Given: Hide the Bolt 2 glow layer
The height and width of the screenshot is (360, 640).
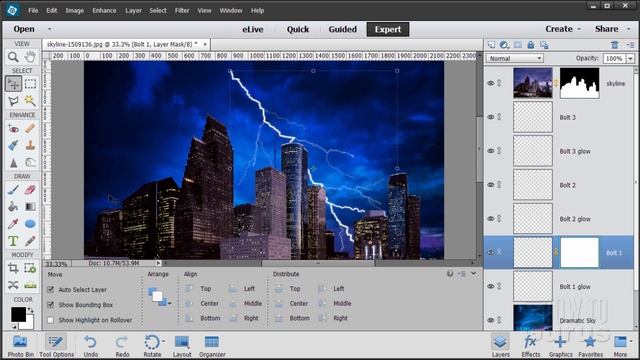Looking at the screenshot, I should point(491,219).
